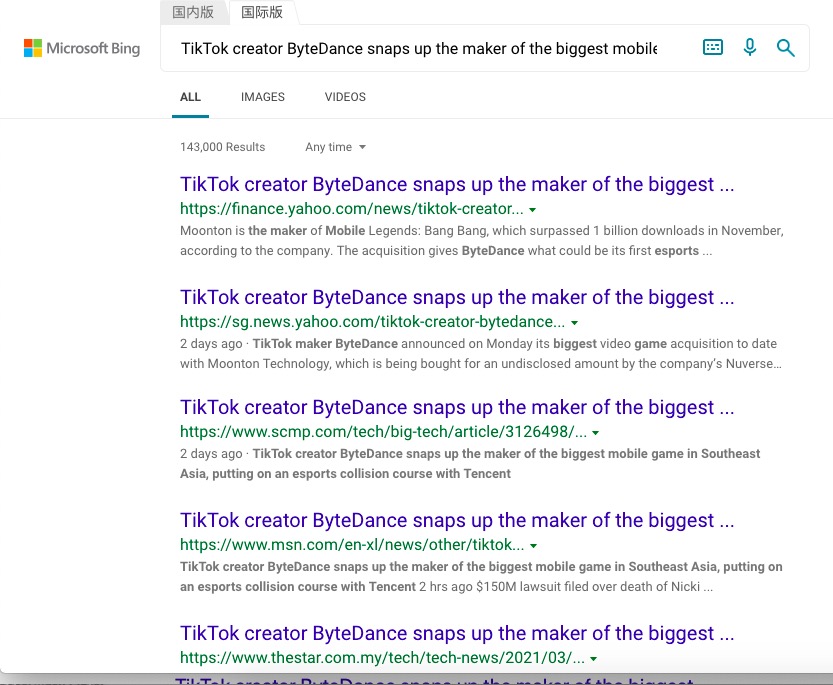Viewport: 833px width, 685px height.
Task: Open the VIDEOS results tab
Action: click(345, 97)
